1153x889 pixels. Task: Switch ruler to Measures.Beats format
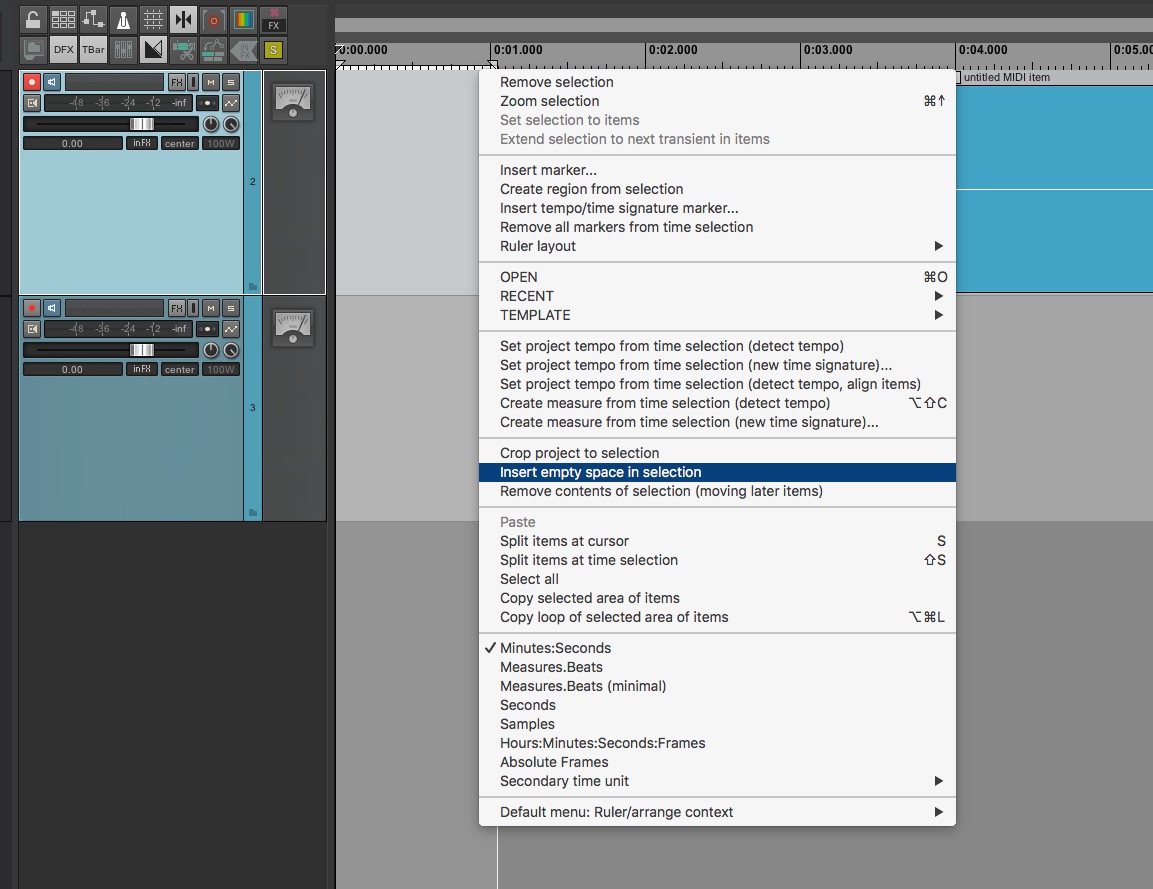click(717, 667)
